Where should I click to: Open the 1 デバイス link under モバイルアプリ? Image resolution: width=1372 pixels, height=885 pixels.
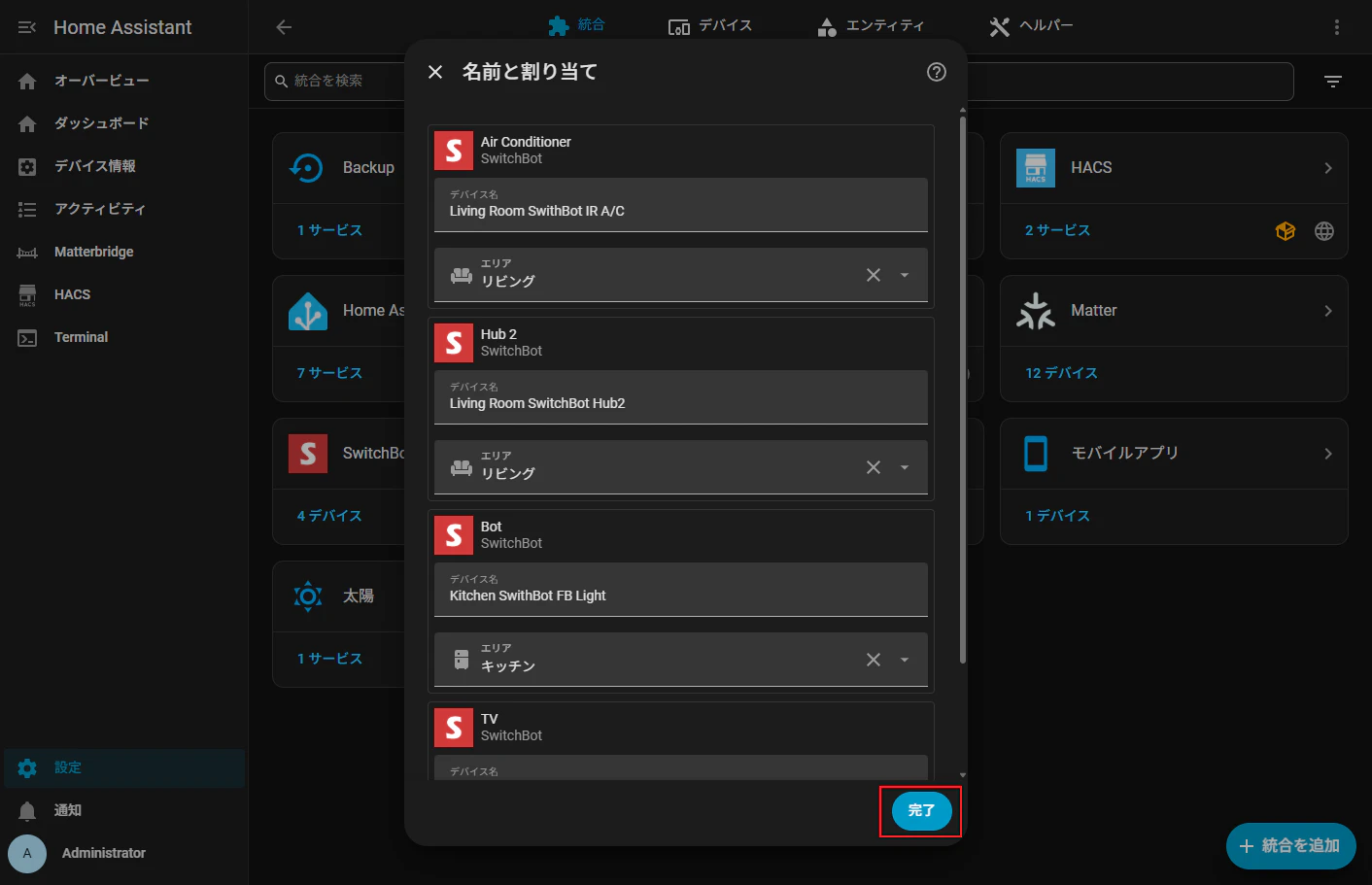pos(1057,516)
